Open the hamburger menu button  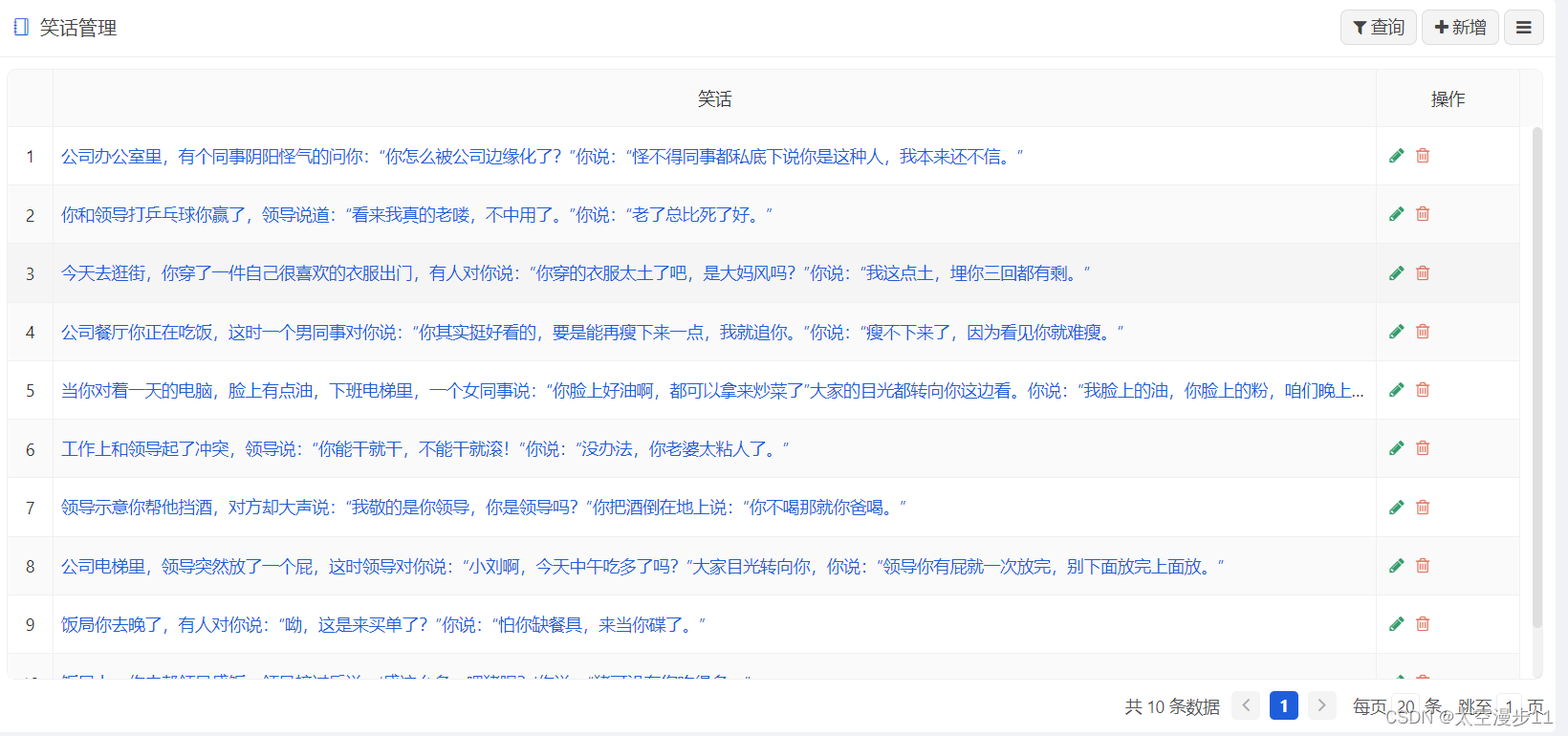click(1524, 28)
